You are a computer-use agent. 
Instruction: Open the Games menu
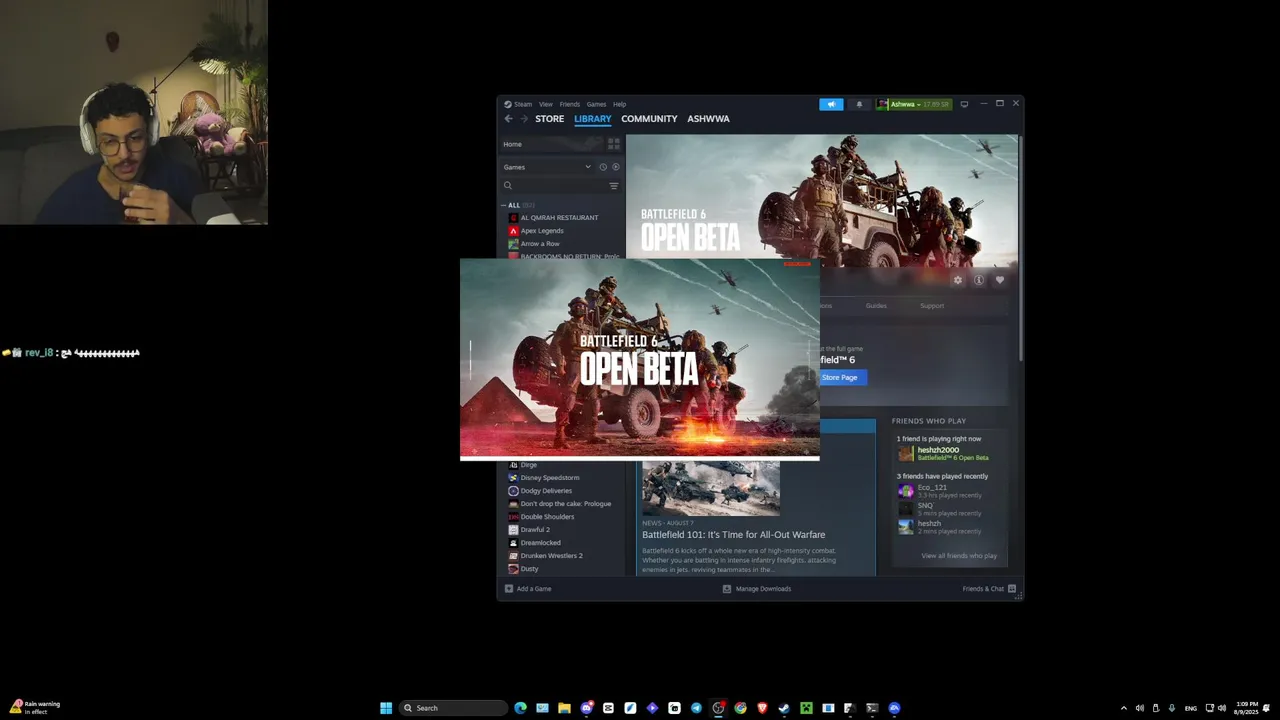(x=596, y=104)
